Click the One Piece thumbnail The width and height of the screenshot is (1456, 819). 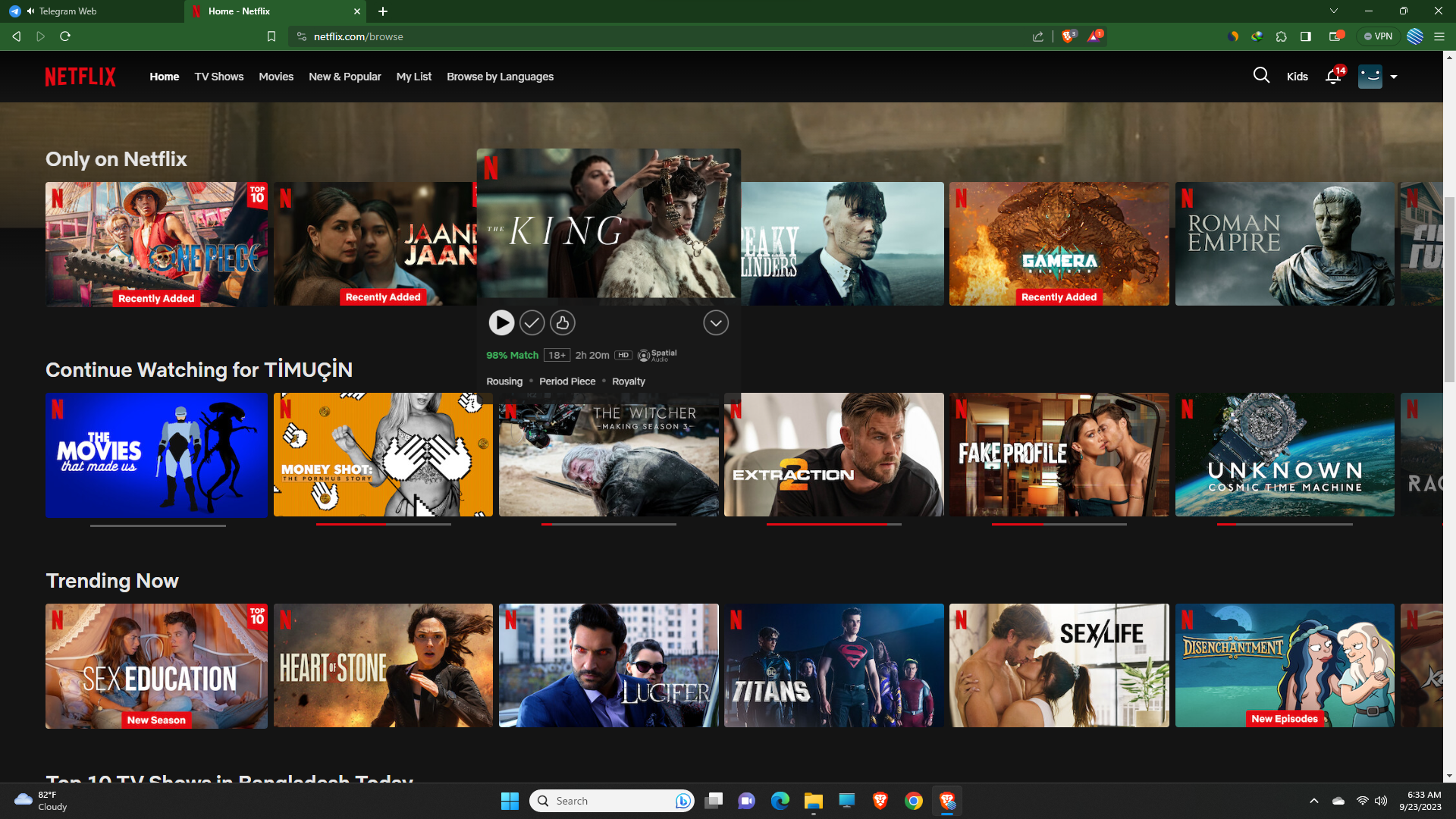coord(156,244)
